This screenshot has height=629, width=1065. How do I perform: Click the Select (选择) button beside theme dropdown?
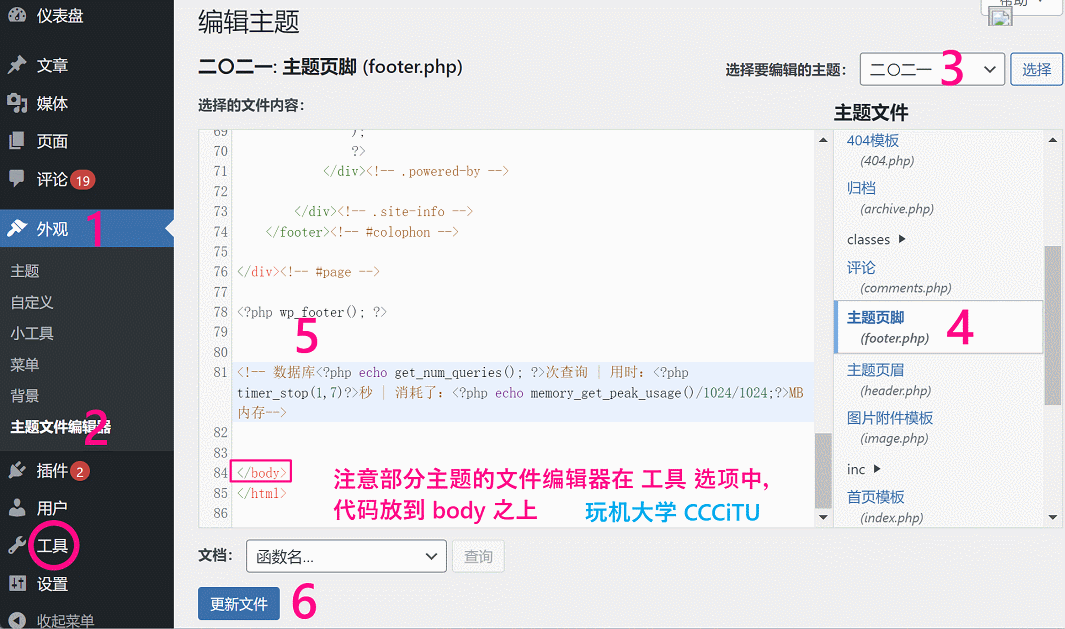coord(1036,69)
